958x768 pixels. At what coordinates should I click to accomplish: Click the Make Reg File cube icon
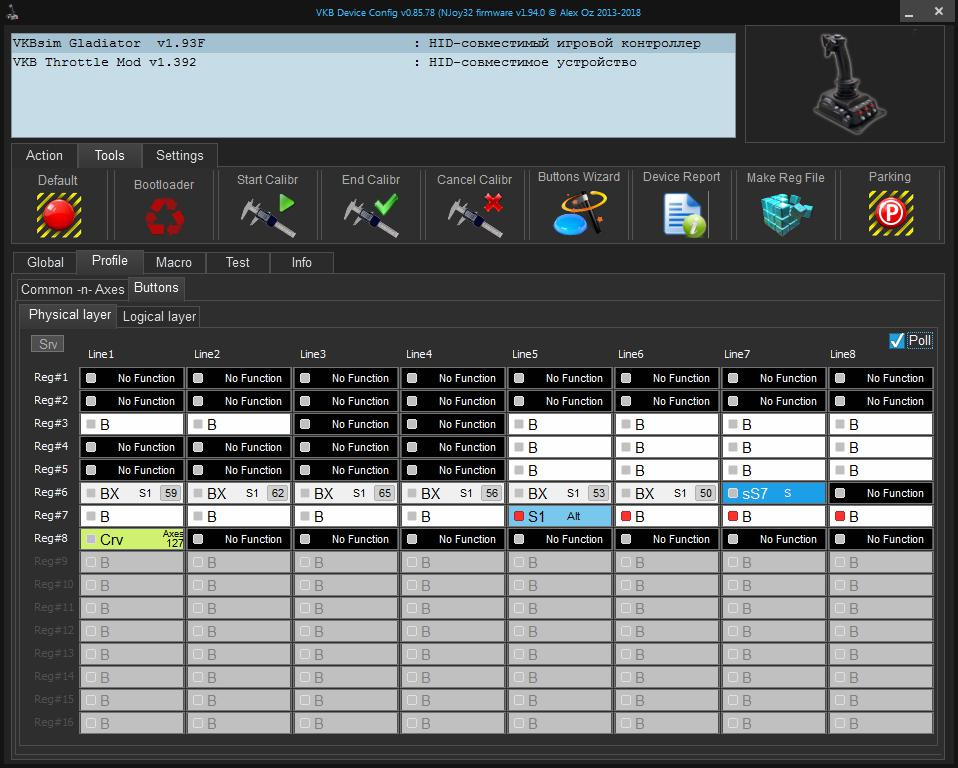coord(786,214)
